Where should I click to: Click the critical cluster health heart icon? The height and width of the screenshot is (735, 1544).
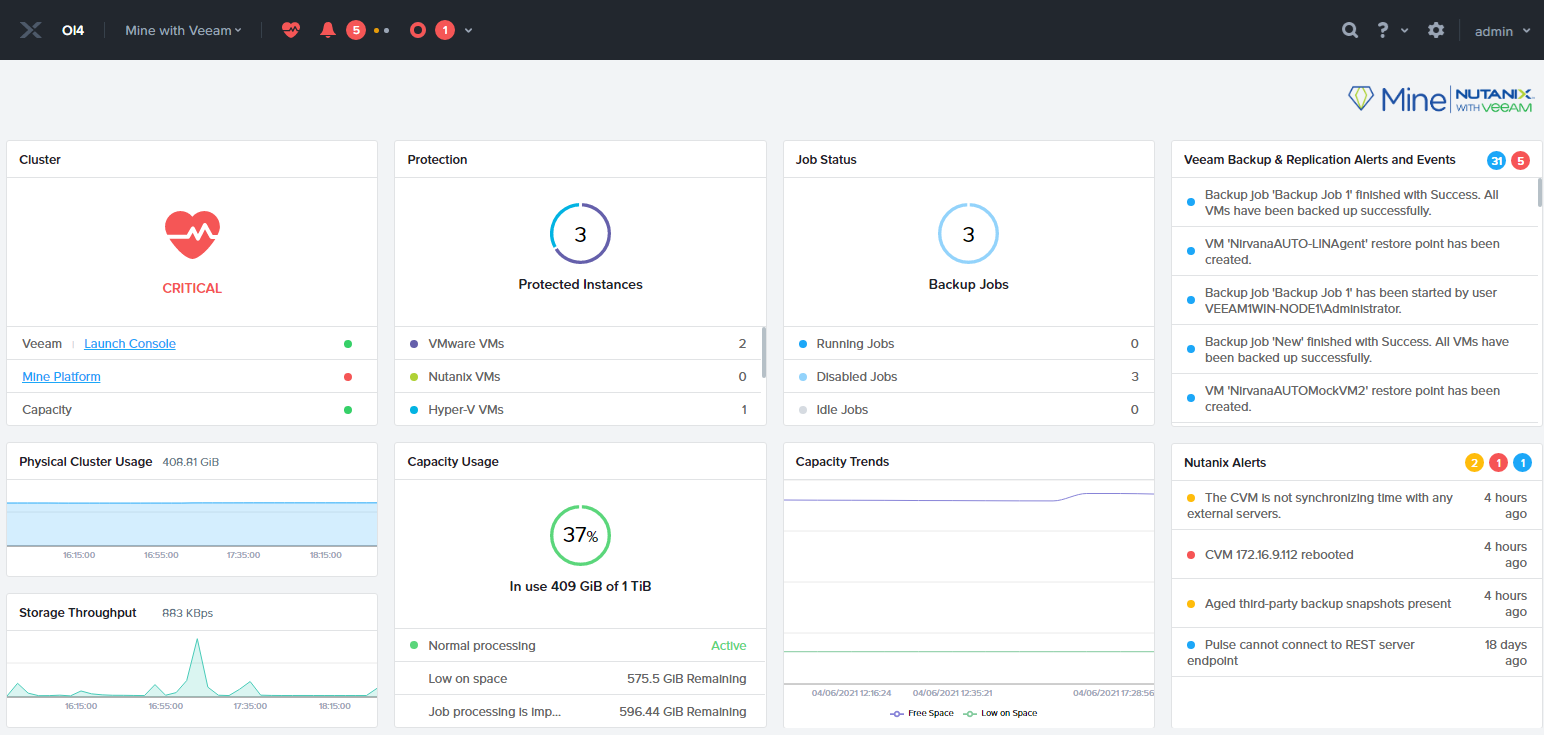pyautogui.click(x=192, y=235)
